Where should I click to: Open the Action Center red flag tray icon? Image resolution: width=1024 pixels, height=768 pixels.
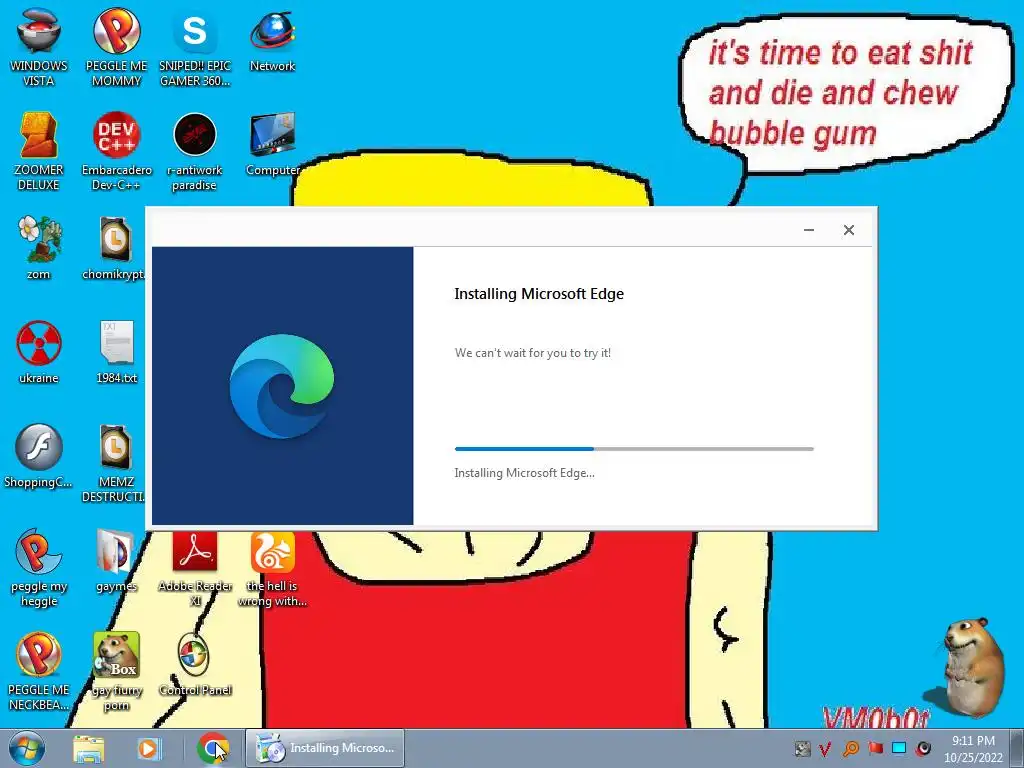(x=875, y=748)
